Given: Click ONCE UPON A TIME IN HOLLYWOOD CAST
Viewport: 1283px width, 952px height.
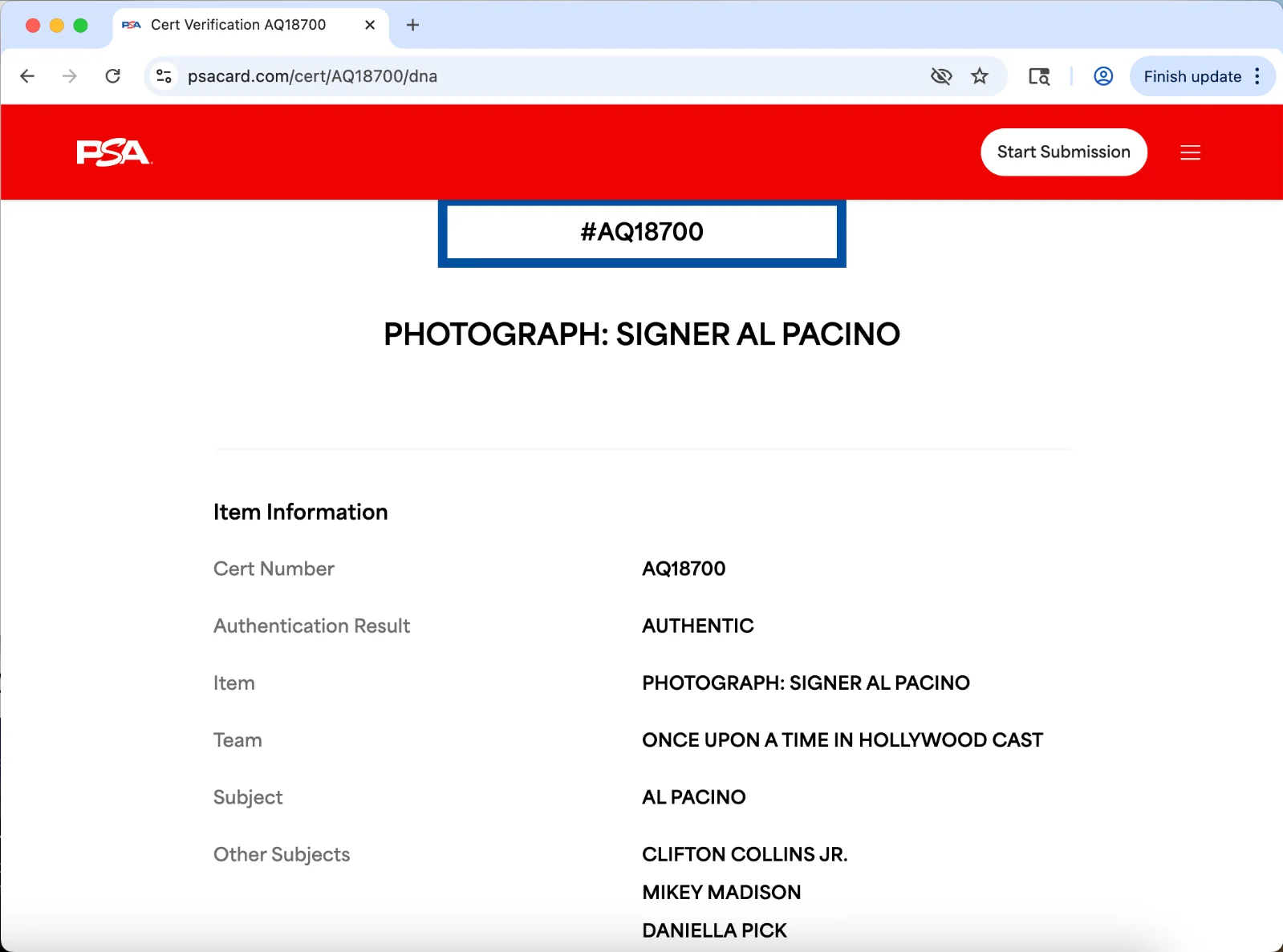Looking at the screenshot, I should pos(842,740).
